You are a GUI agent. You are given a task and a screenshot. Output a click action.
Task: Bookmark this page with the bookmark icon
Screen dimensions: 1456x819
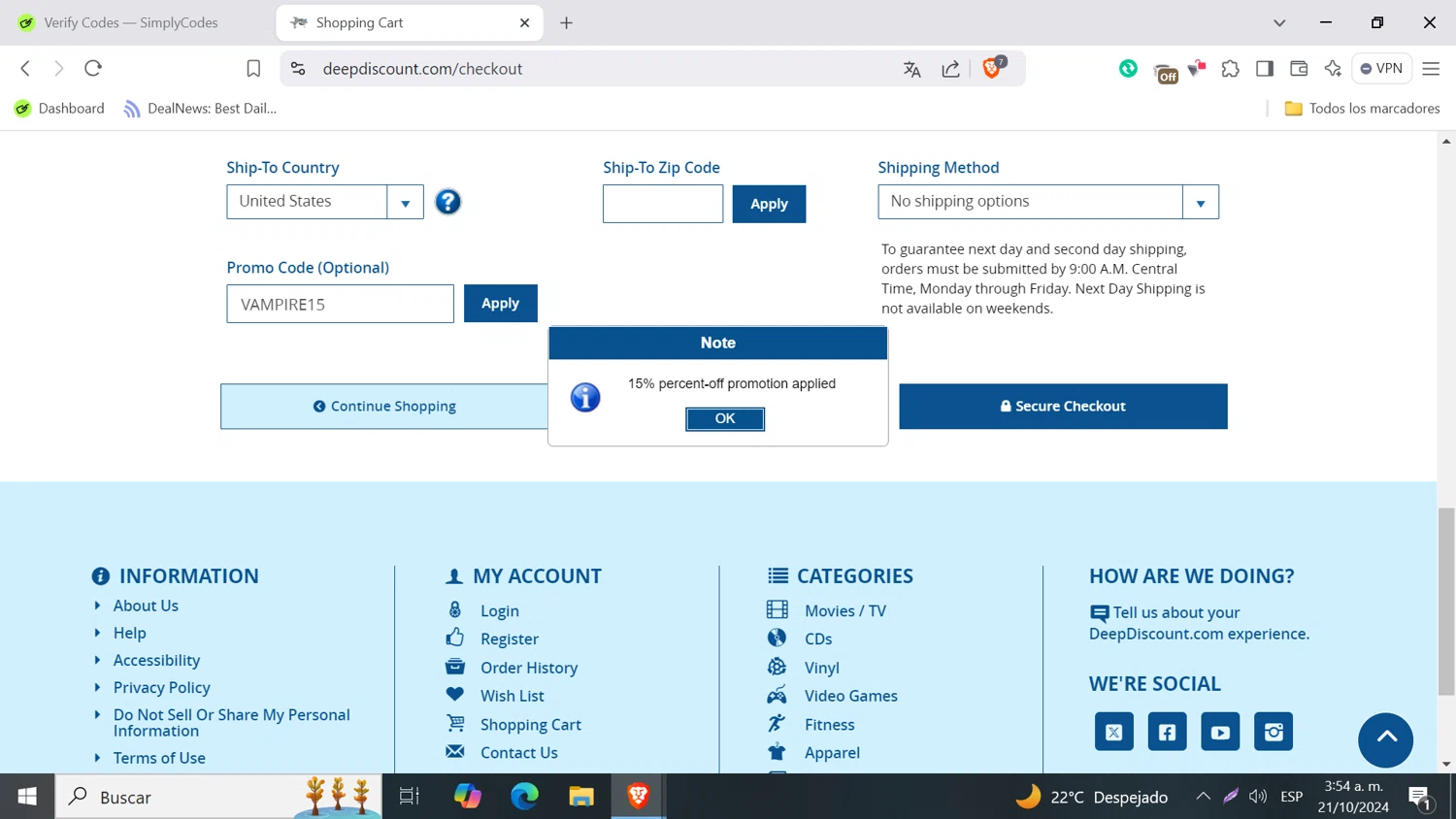253,68
